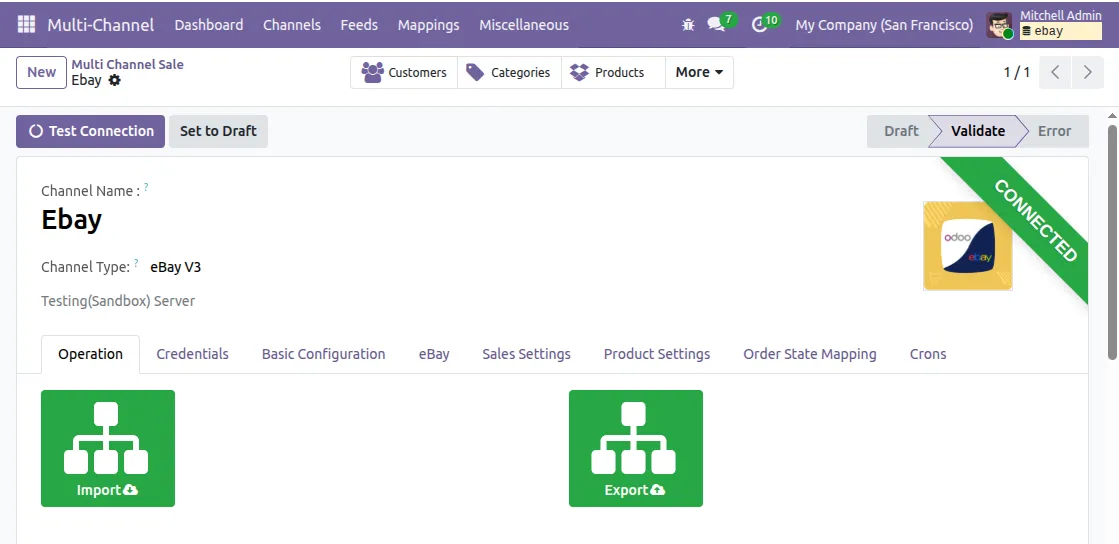Switch to the Credentials tab
Viewport: 1119px width, 544px height.
click(193, 354)
